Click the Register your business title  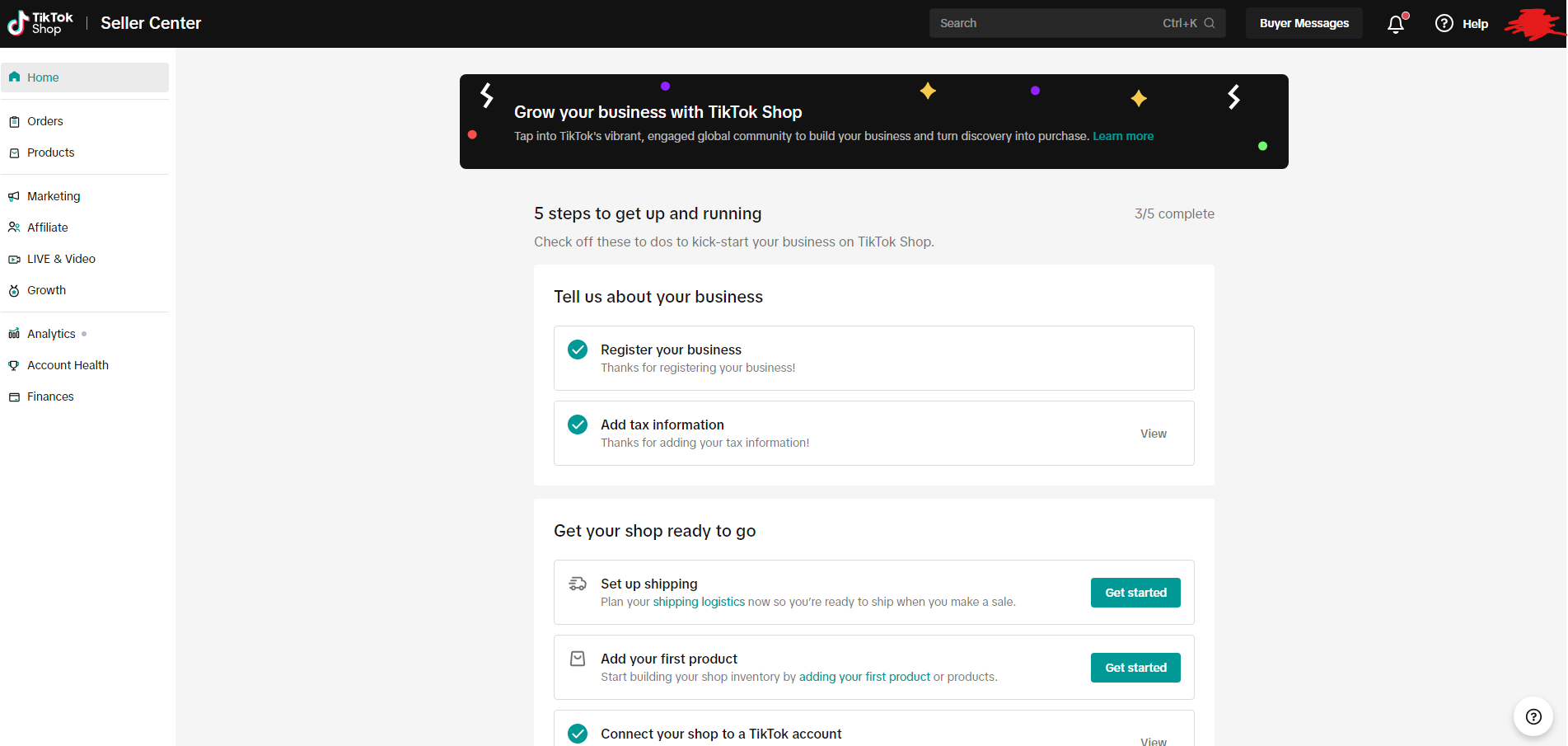671,350
